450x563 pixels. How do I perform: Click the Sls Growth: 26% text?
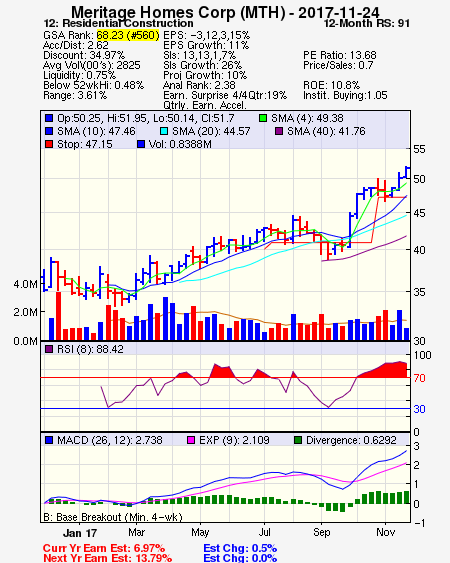pyautogui.click(x=203, y=65)
